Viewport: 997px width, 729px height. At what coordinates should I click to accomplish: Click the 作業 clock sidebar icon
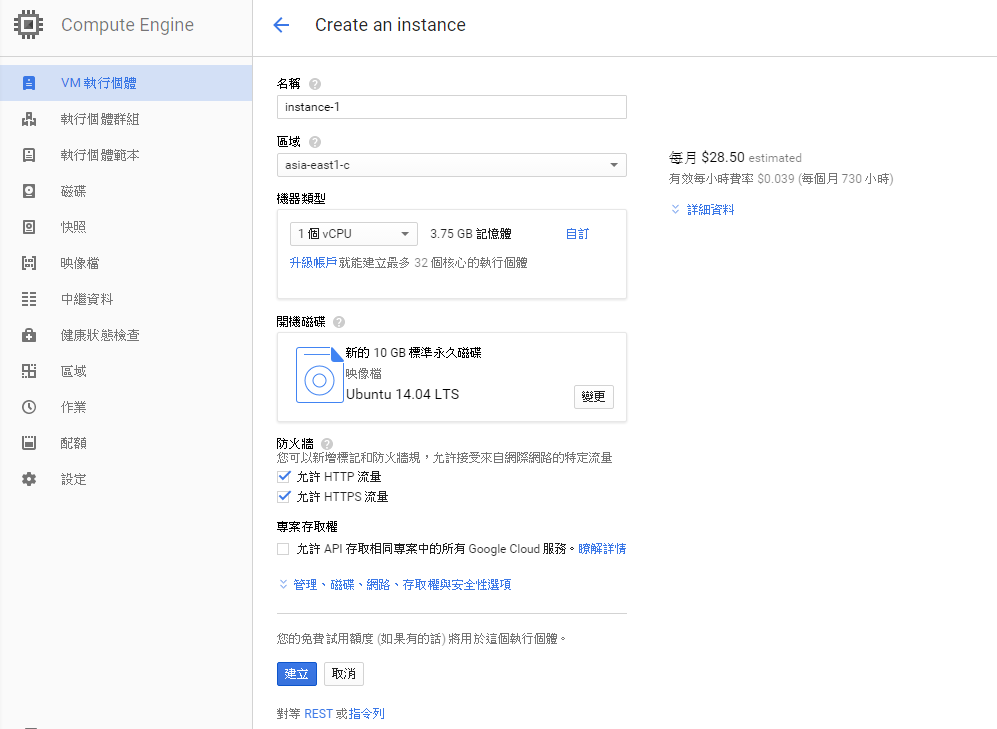pos(29,407)
